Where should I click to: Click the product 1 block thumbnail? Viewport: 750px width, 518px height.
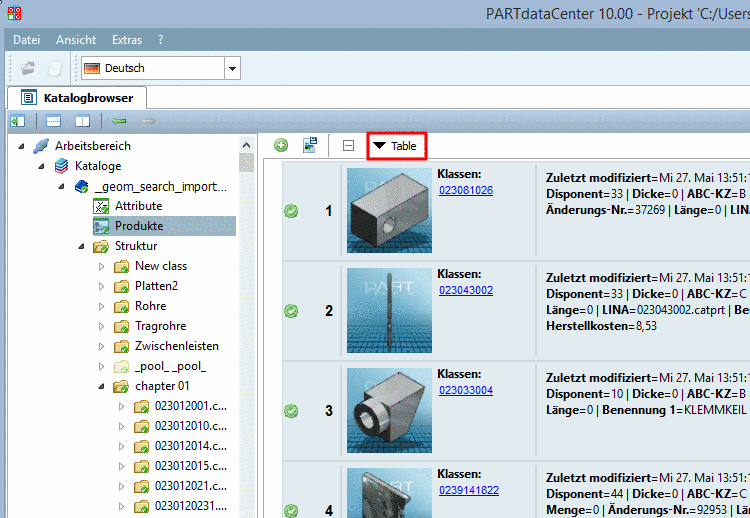[x=389, y=210]
